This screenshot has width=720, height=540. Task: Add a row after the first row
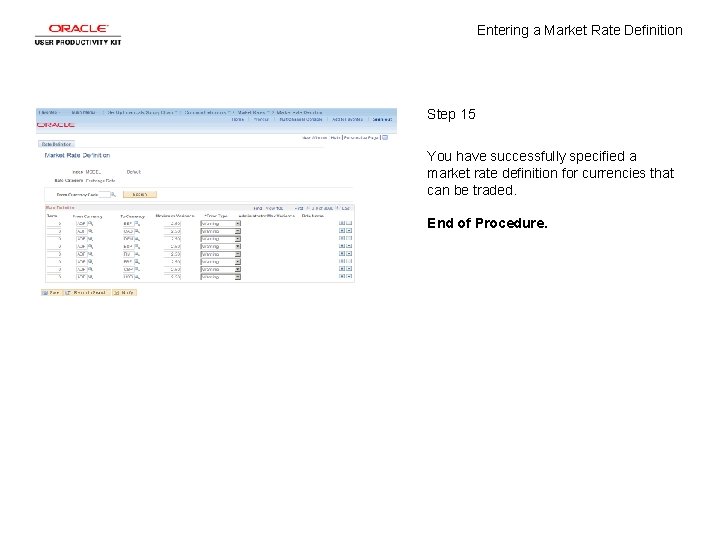click(x=342, y=223)
